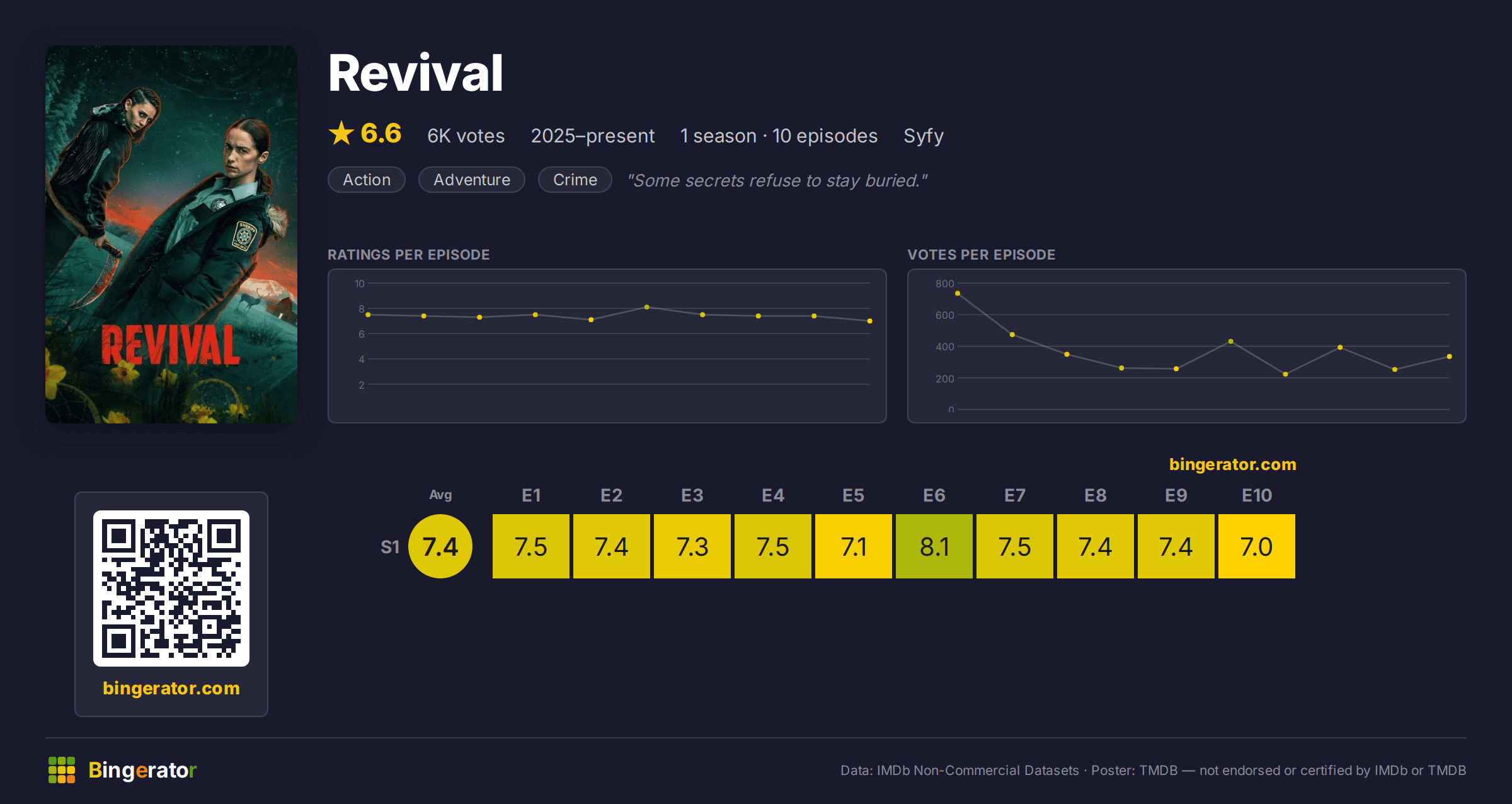Open the Revival poster thumbnail

tap(171, 234)
